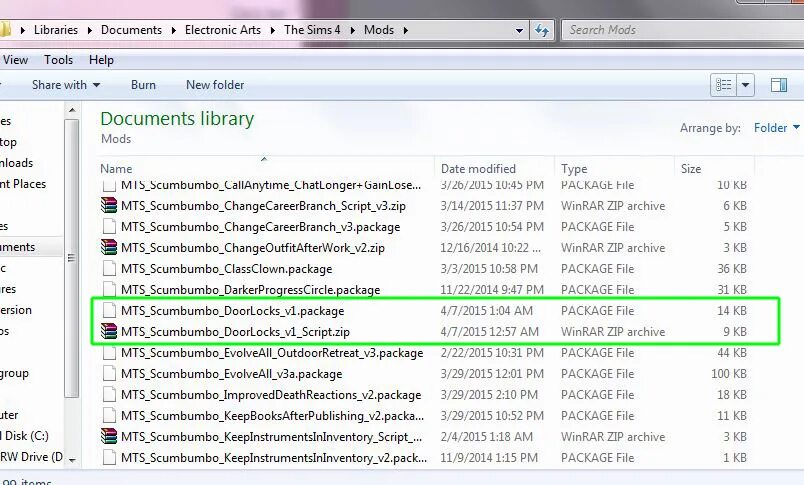Click the file icon of EvolveAll_v3a.package
This screenshot has width=804, height=485.
[x=109, y=374]
